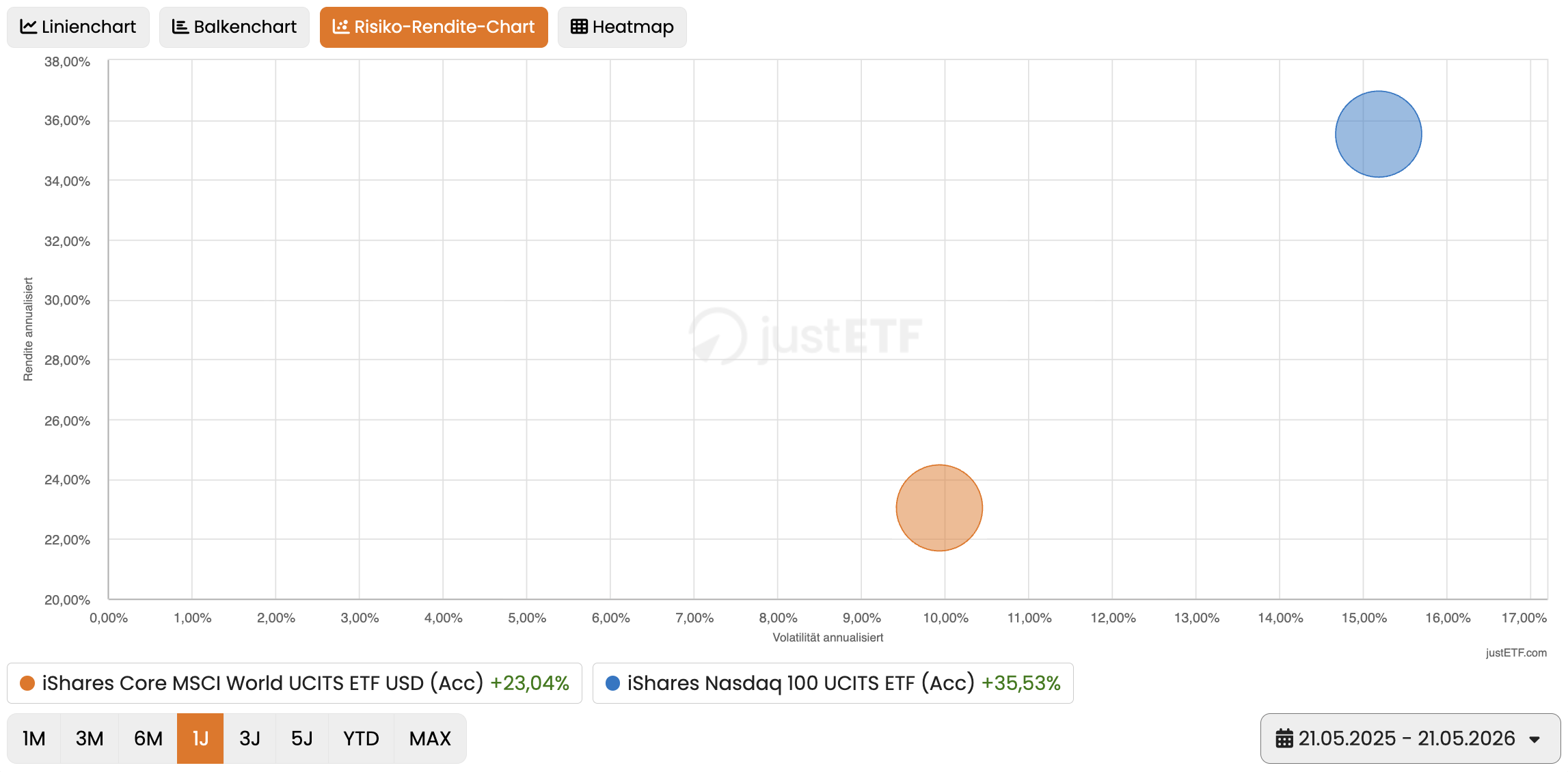Switch to the Balkenchart tab
This screenshot has width=1568, height=772.
pos(234,27)
